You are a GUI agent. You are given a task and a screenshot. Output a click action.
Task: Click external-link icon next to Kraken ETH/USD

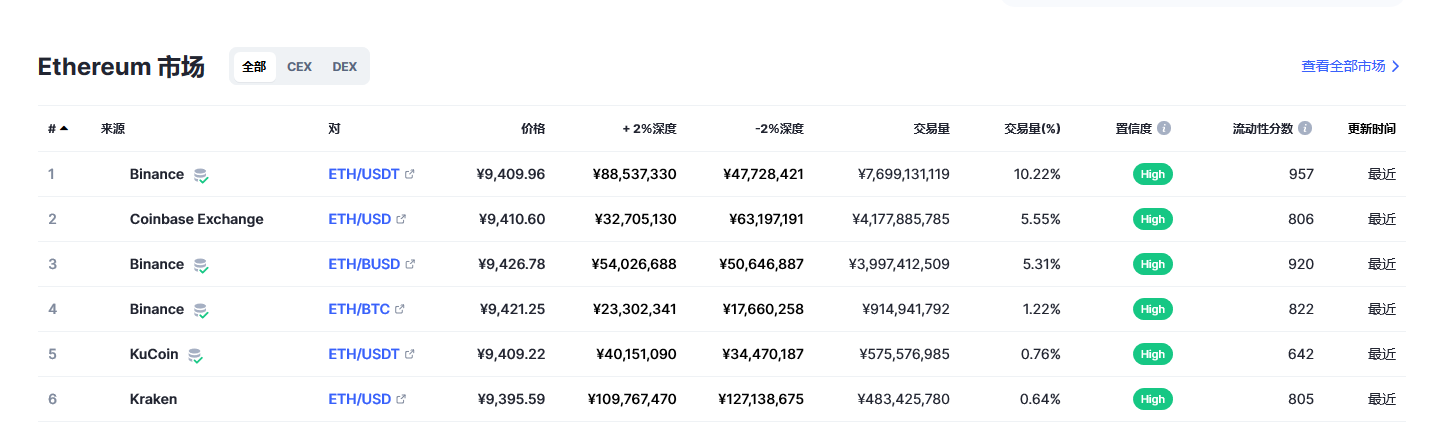[401, 399]
